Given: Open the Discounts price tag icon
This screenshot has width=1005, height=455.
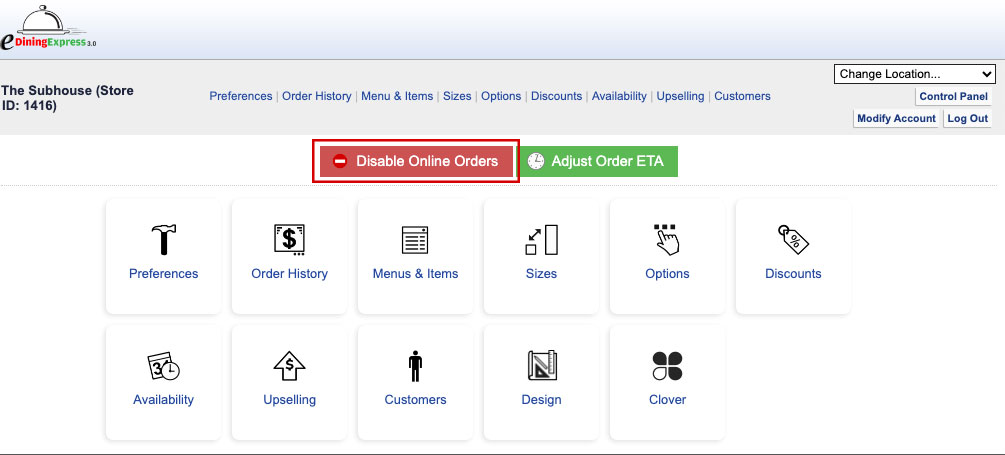Looking at the screenshot, I should [793, 240].
